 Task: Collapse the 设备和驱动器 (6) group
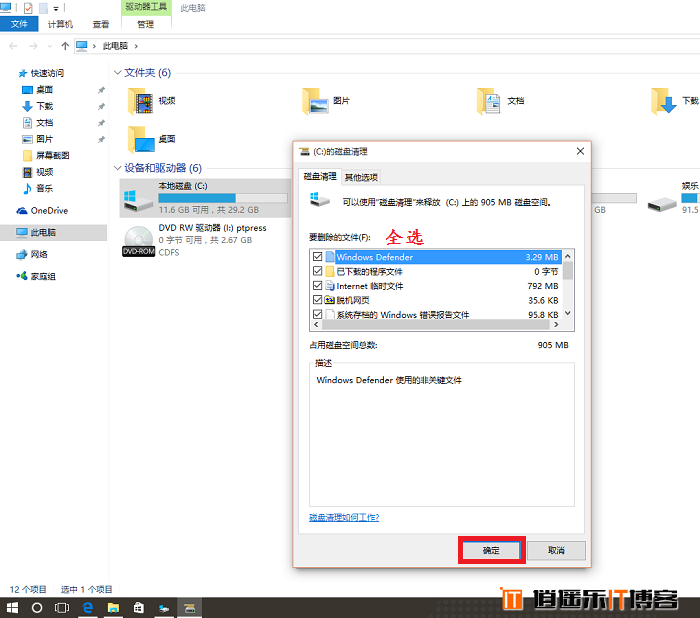click(117, 168)
